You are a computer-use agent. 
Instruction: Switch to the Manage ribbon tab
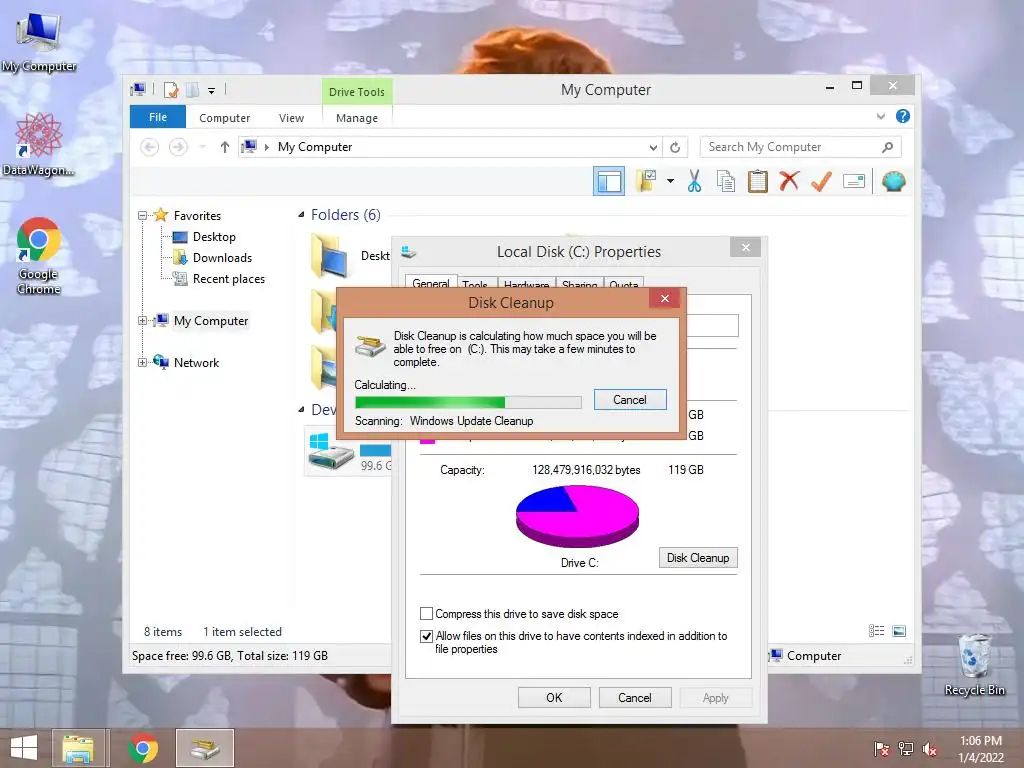coord(357,118)
